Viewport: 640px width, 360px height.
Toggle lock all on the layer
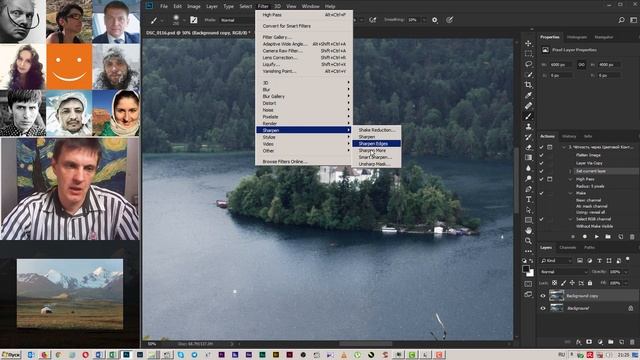tap(590, 283)
